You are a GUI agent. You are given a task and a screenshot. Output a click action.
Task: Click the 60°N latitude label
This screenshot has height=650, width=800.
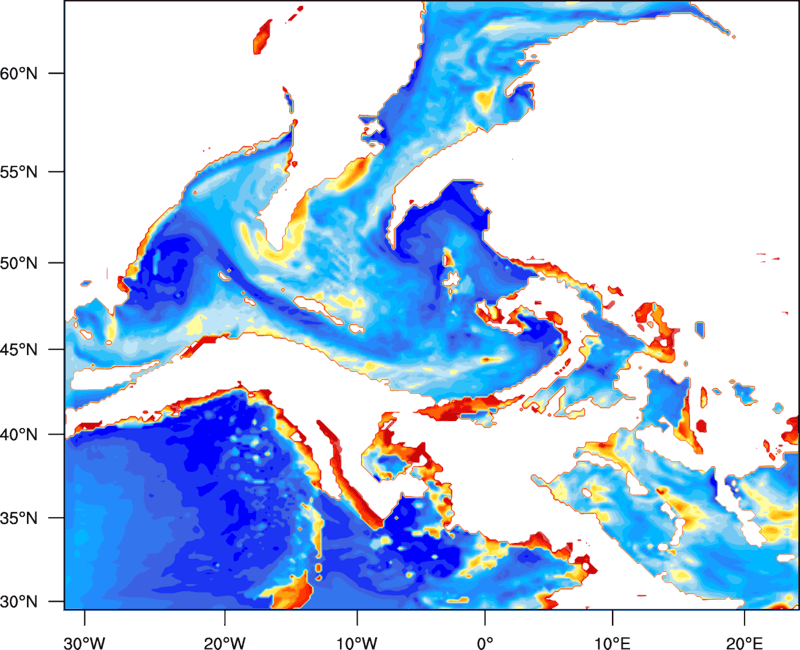click(19, 73)
